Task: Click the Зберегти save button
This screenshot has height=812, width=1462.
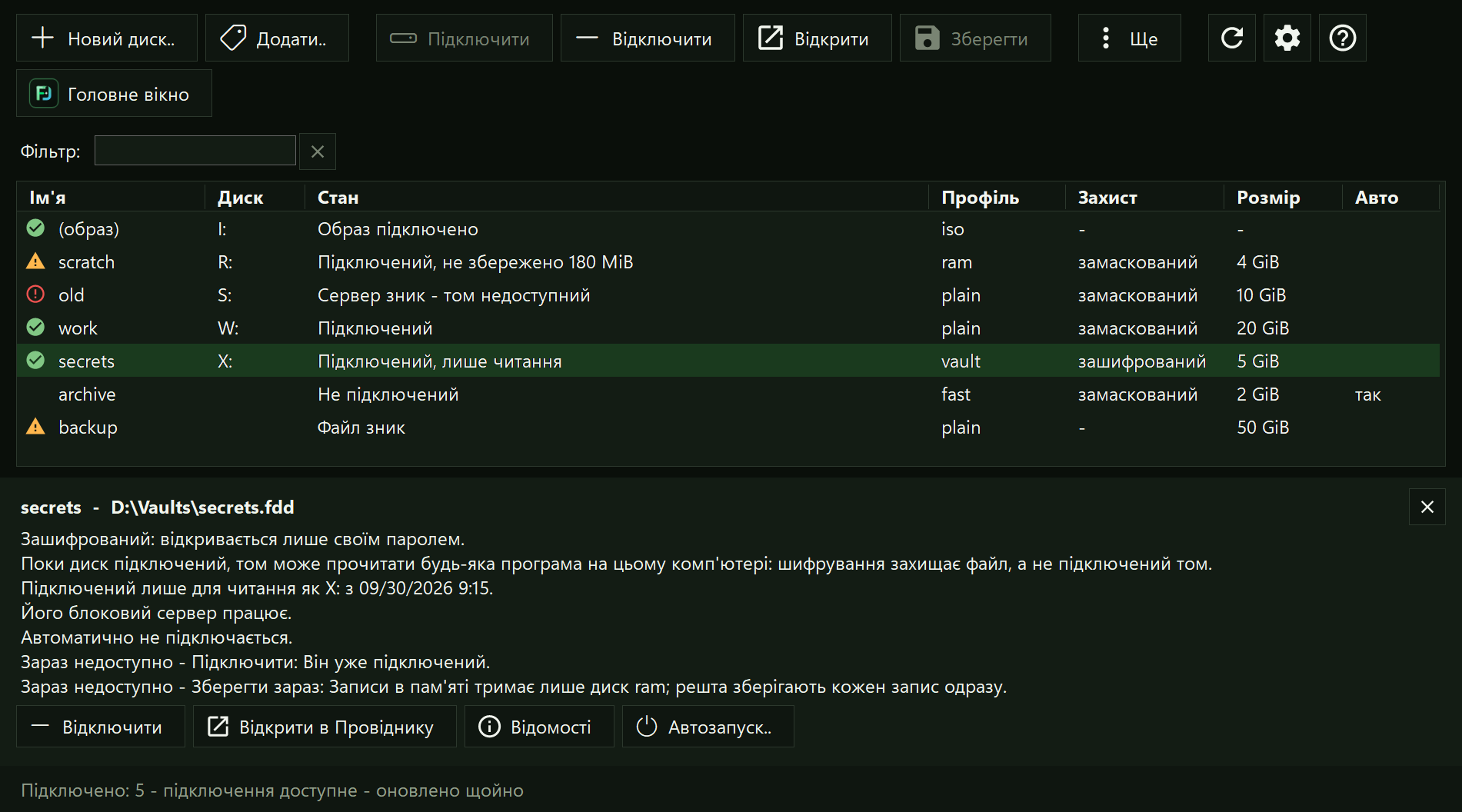Action: (x=975, y=38)
